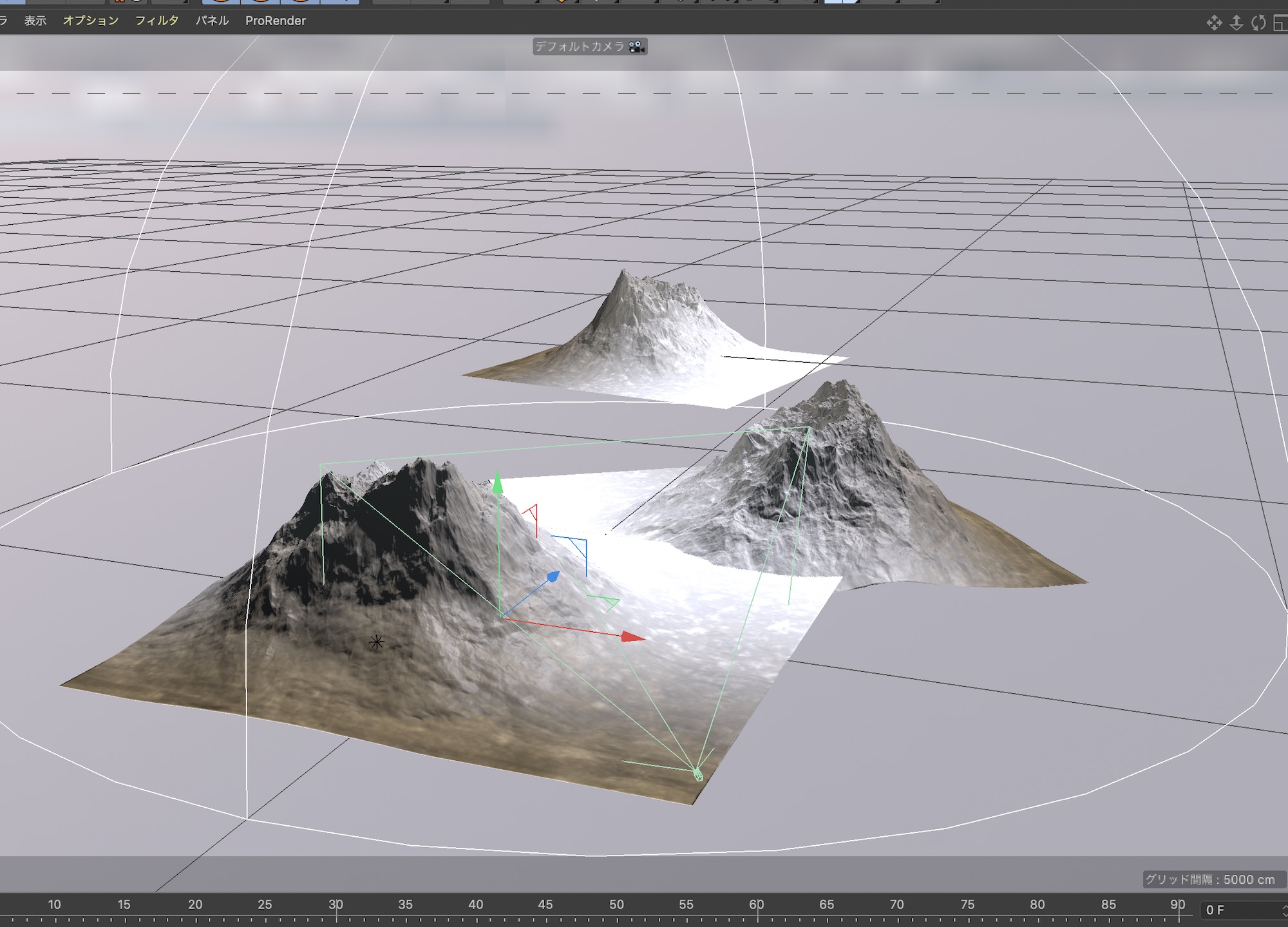The image size is (1288, 927).
Task: Click the viewport dolly/zoom camera icon
Action: pyautogui.click(x=1236, y=23)
